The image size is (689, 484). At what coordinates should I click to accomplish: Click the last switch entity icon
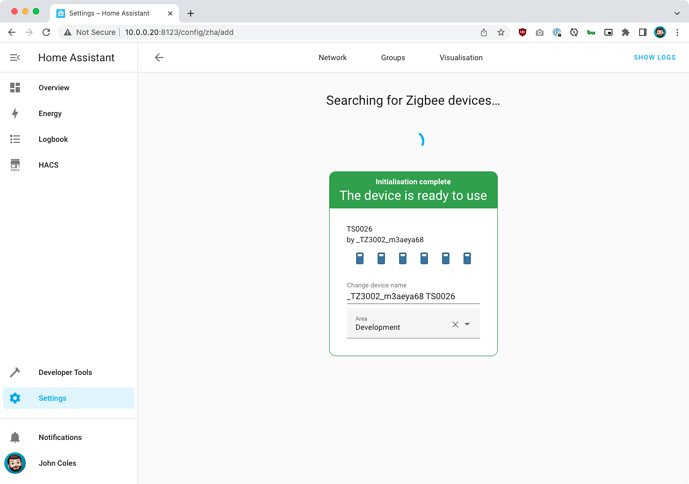pos(467,258)
